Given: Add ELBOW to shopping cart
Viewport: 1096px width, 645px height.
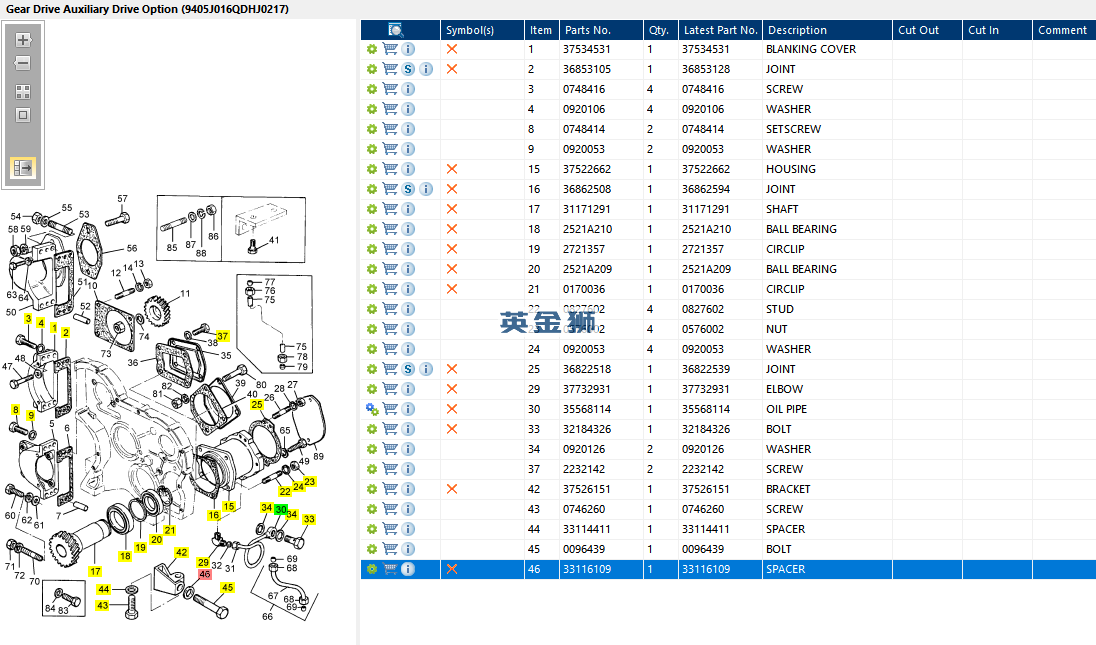Looking at the screenshot, I should 390,389.
